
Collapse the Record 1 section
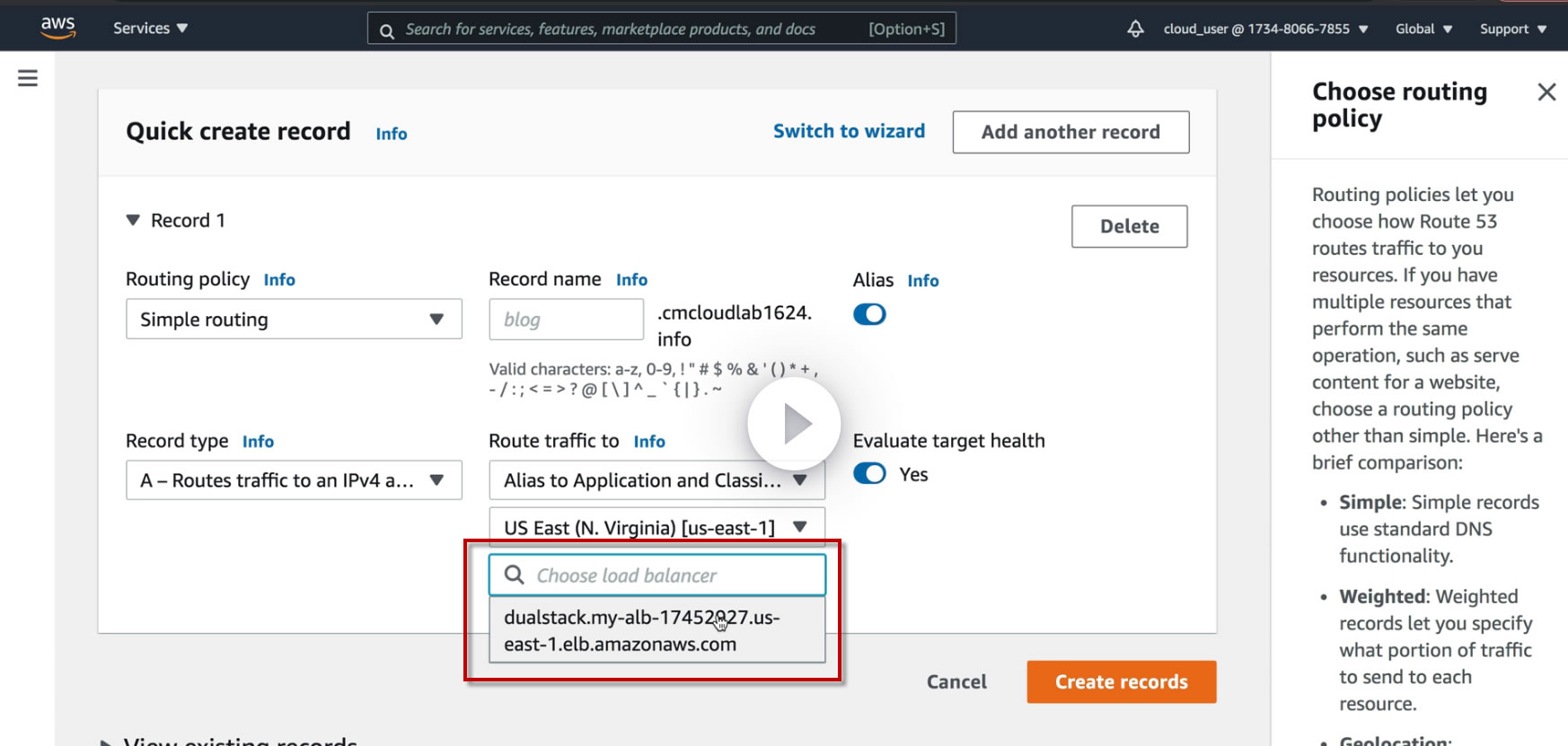tap(134, 220)
